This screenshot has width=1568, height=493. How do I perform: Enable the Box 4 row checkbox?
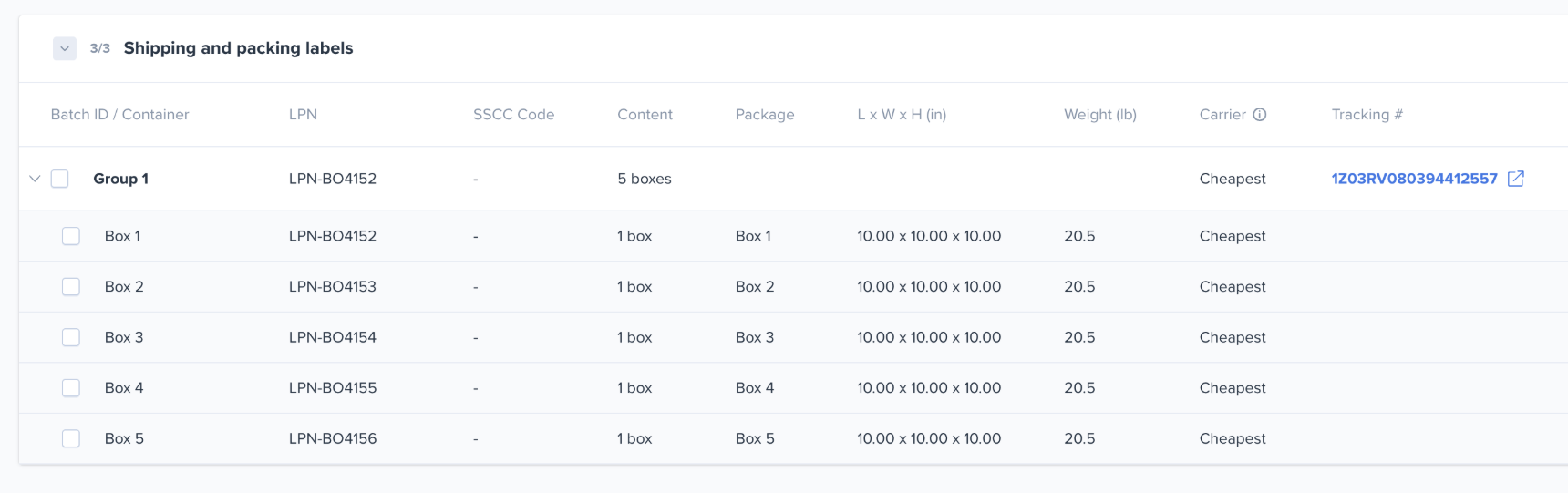pos(71,388)
